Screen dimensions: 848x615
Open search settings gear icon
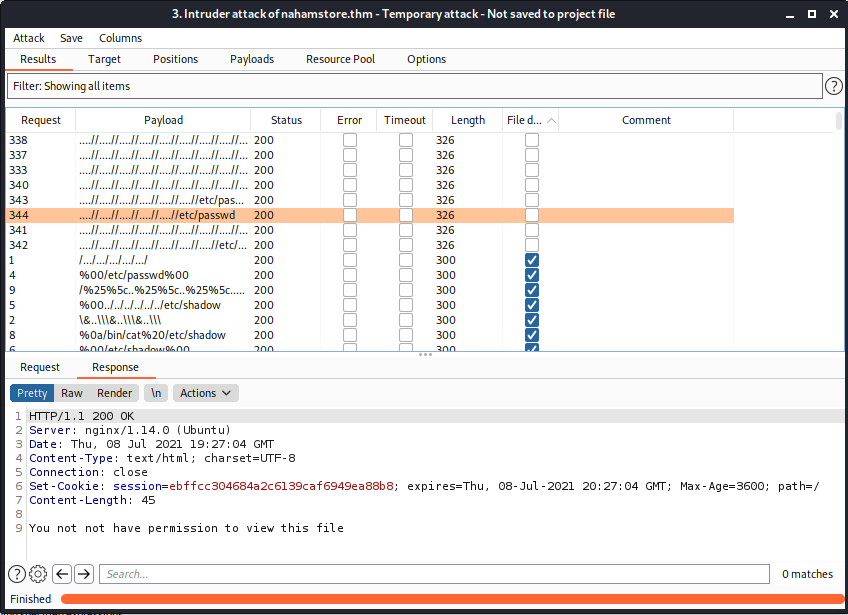38,574
